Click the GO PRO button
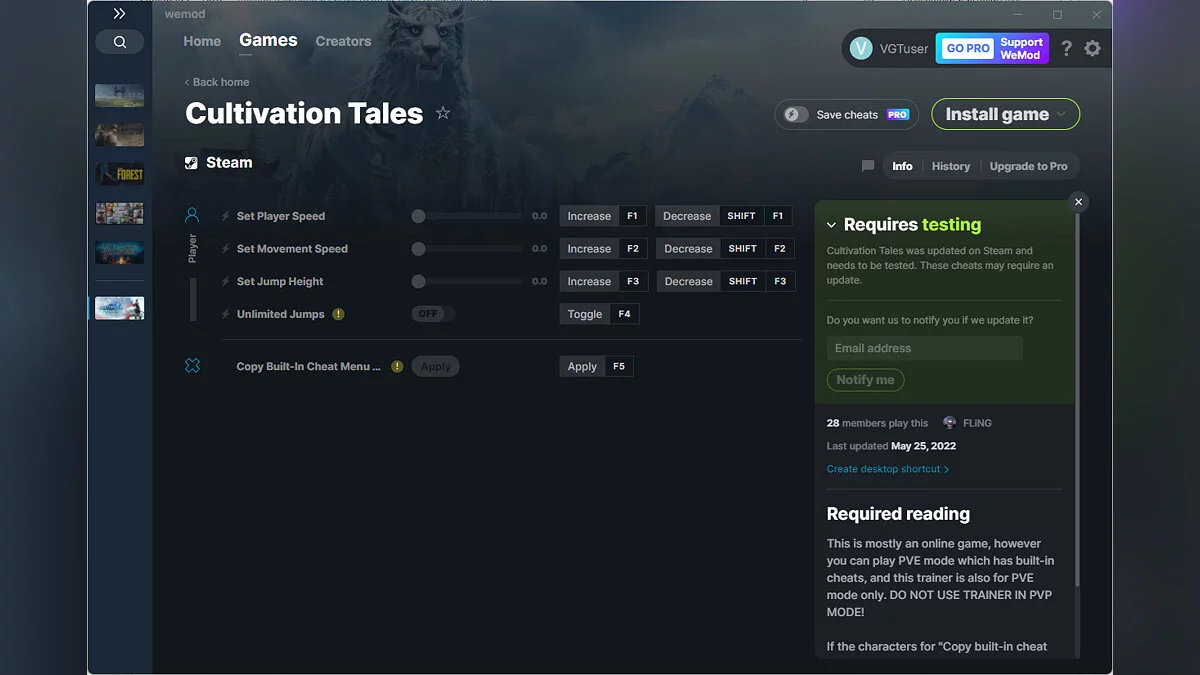The width and height of the screenshot is (1200, 675). pos(968,48)
